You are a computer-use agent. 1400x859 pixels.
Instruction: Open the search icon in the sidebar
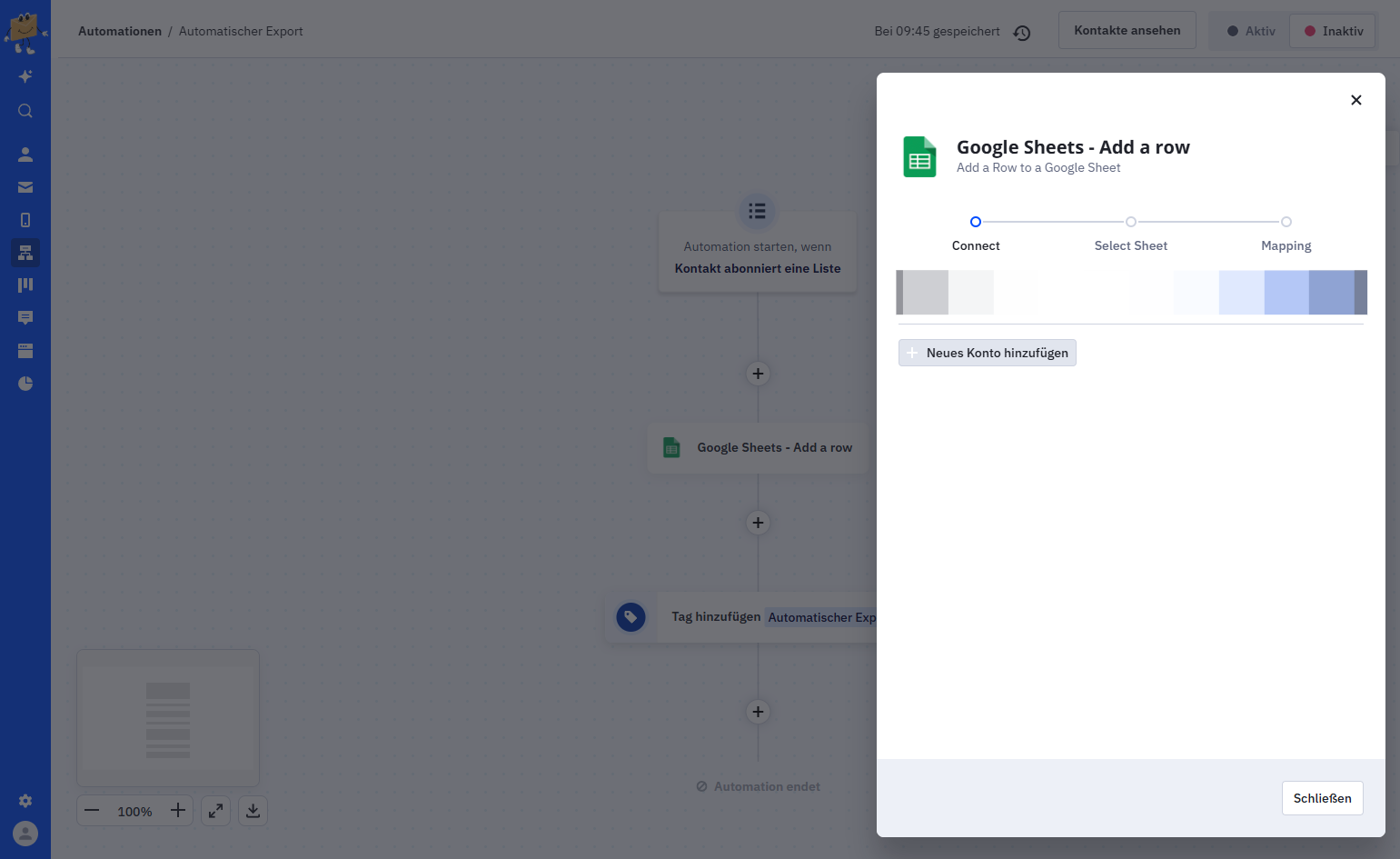pos(25,111)
